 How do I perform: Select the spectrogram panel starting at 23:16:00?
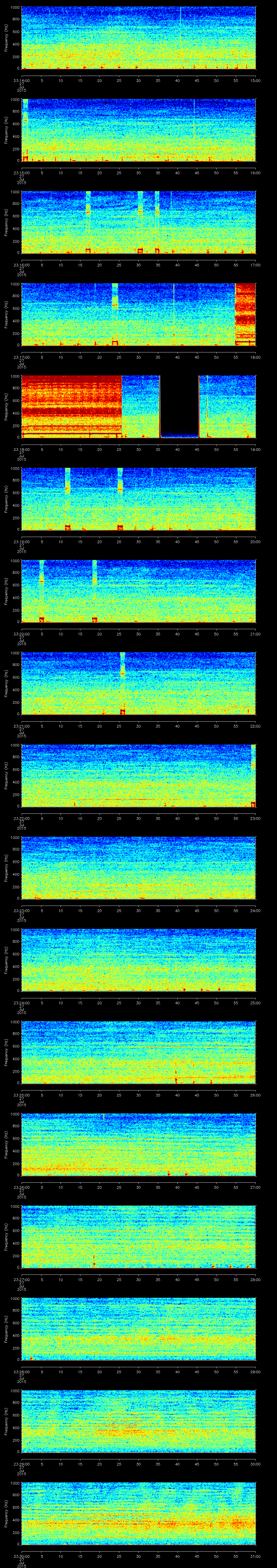tap(139, 222)
